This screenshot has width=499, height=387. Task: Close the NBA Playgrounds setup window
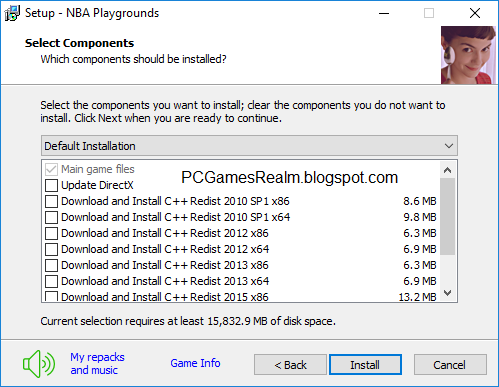[475, 13]
